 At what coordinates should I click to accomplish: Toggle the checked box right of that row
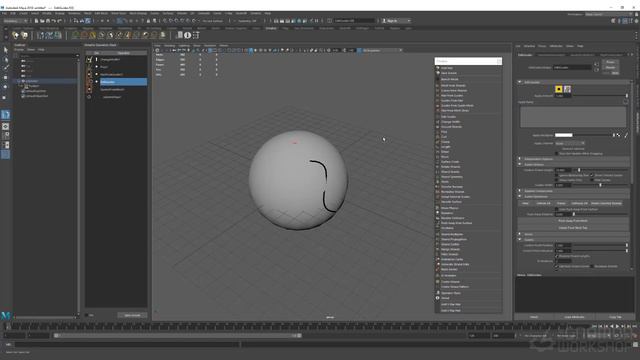point(592,175)
